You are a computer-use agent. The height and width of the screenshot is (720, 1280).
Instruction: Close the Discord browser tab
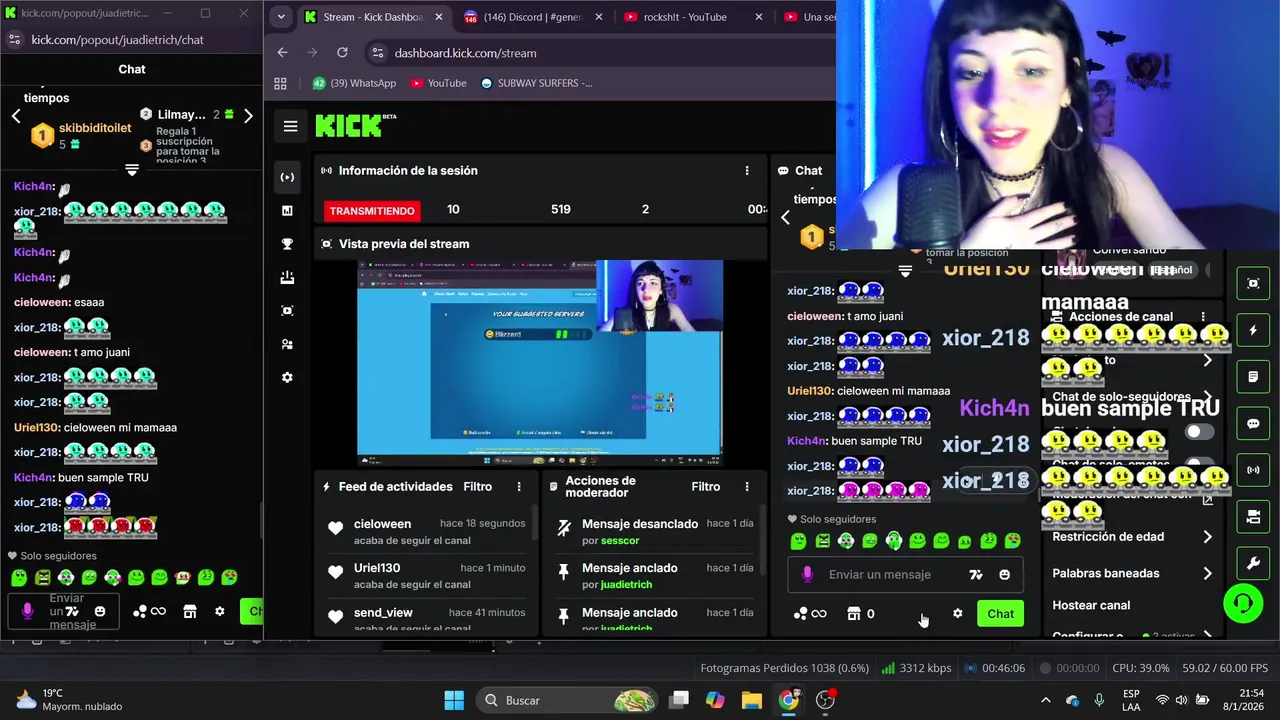click(598, 17)
